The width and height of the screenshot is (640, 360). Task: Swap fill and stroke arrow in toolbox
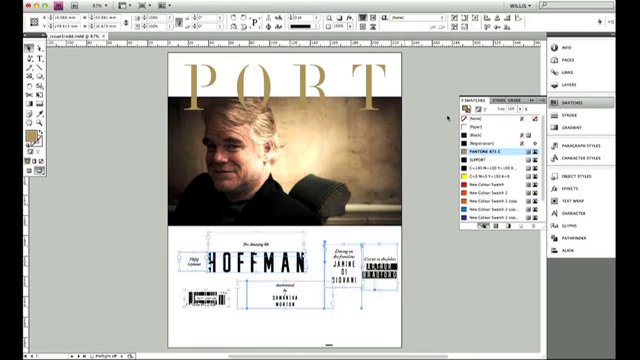(40, 132)
